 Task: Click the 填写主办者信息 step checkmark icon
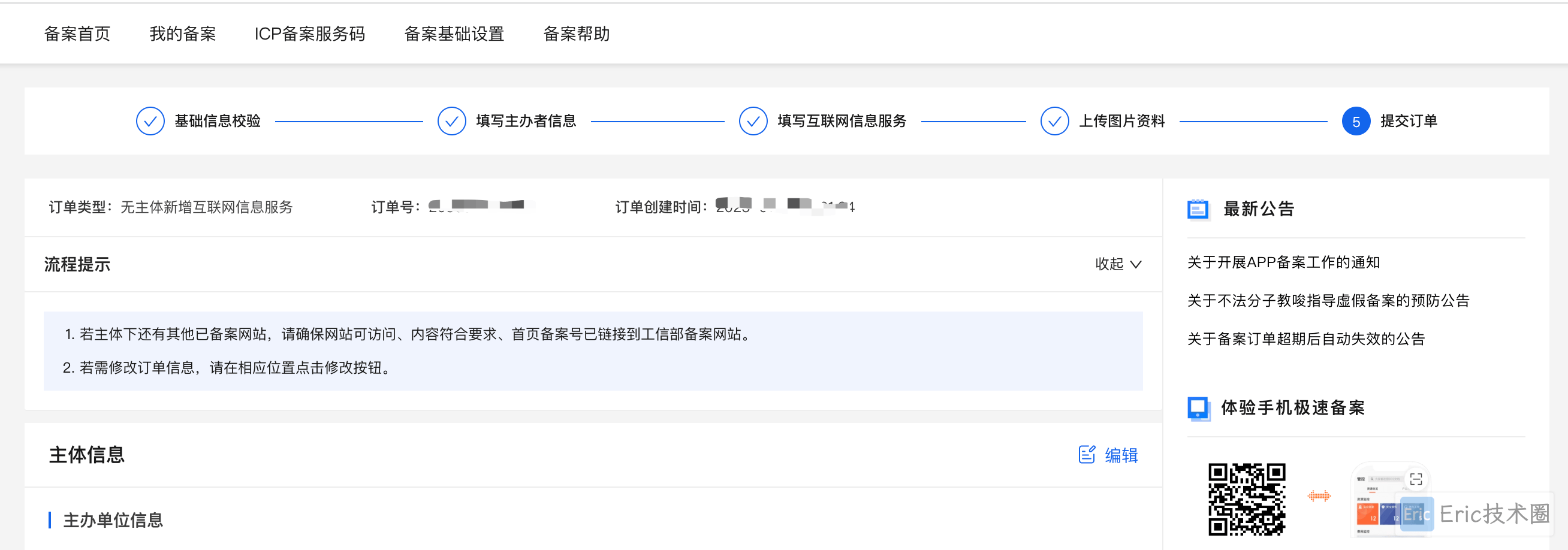click(452, 121)
